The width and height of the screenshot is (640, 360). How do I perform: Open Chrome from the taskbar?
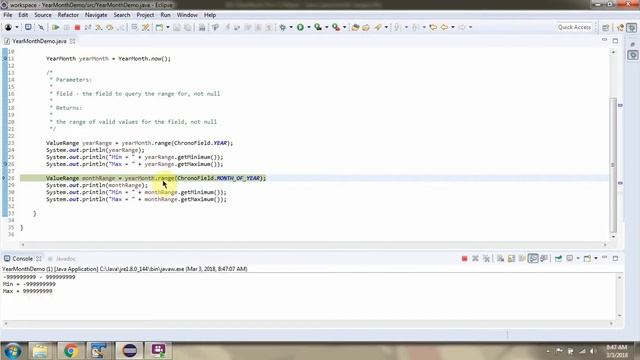[x=70, y=350]
